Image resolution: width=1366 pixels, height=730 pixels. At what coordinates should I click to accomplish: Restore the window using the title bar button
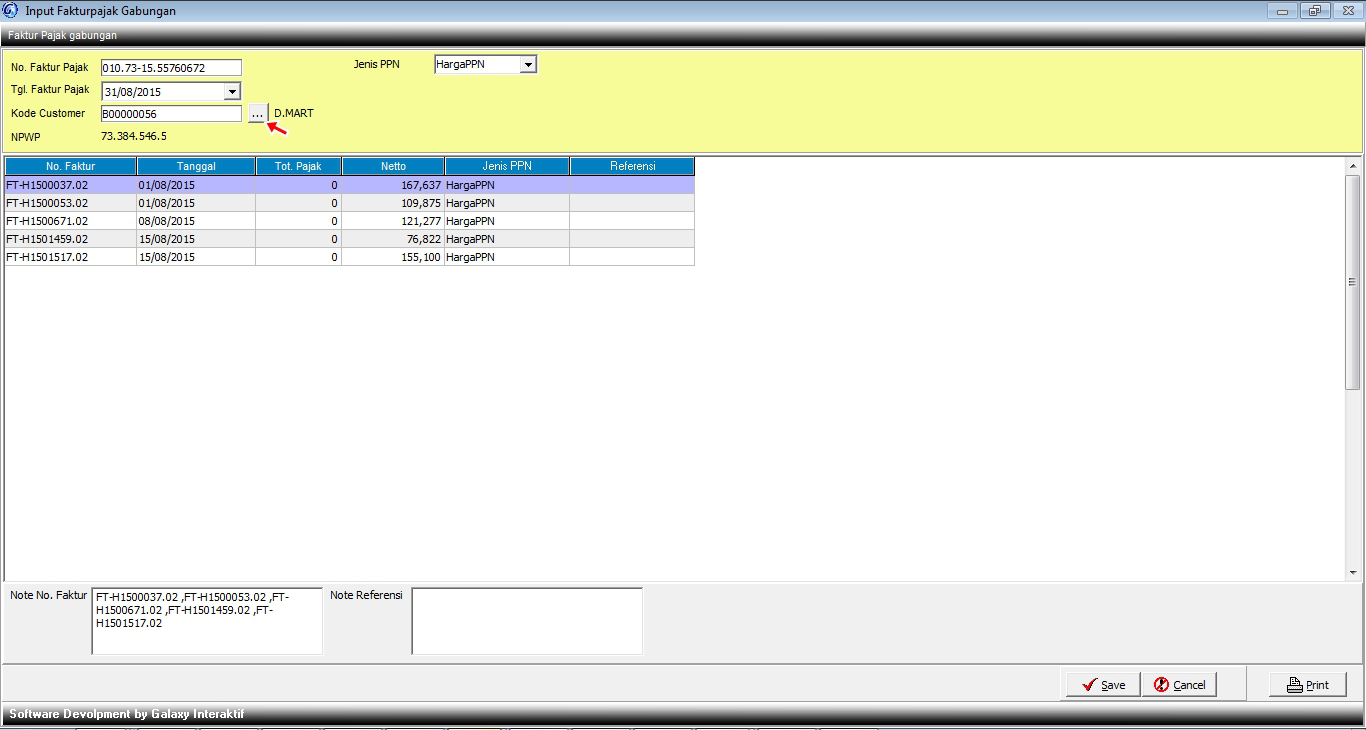1314,11
